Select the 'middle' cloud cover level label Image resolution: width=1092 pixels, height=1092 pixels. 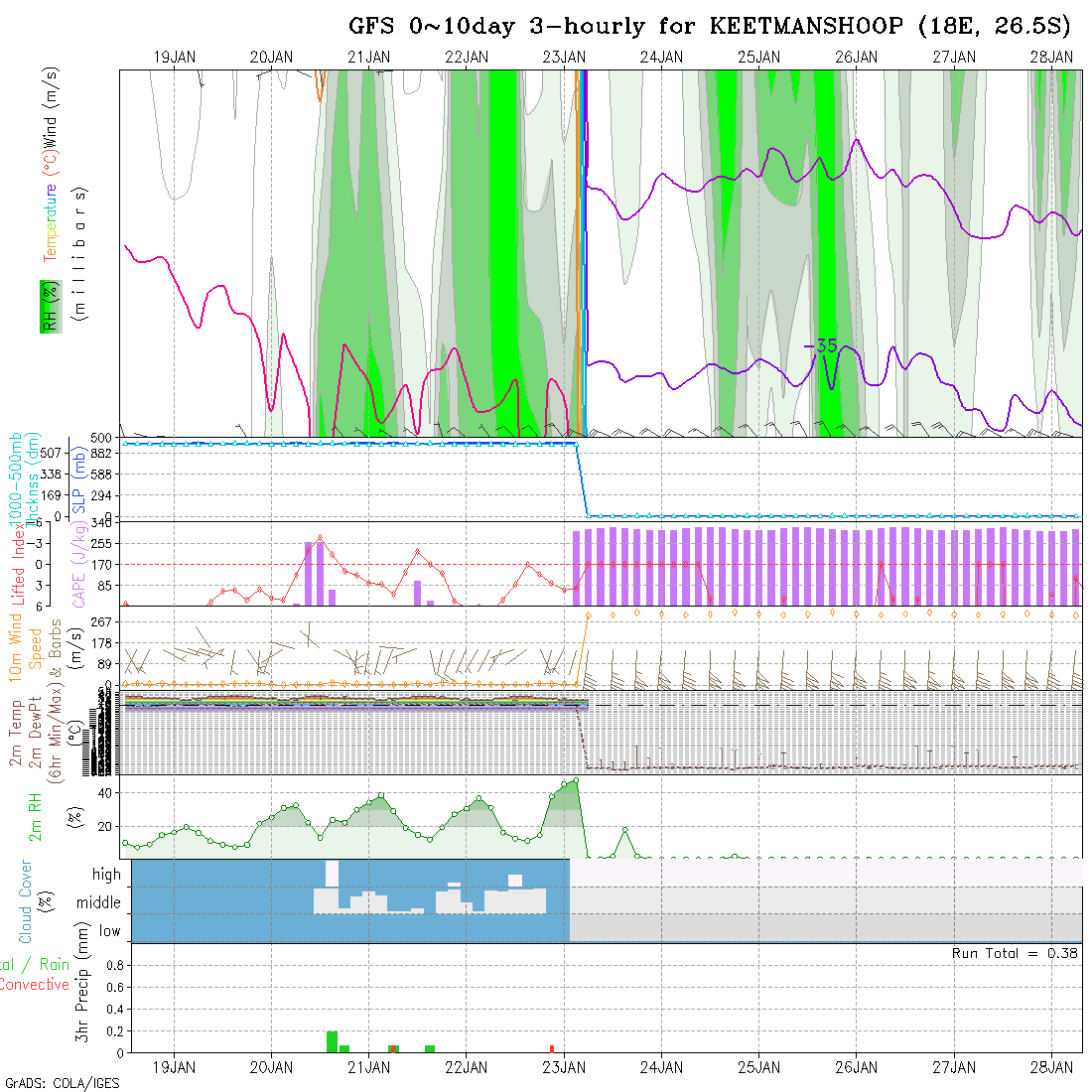point(99,902)
